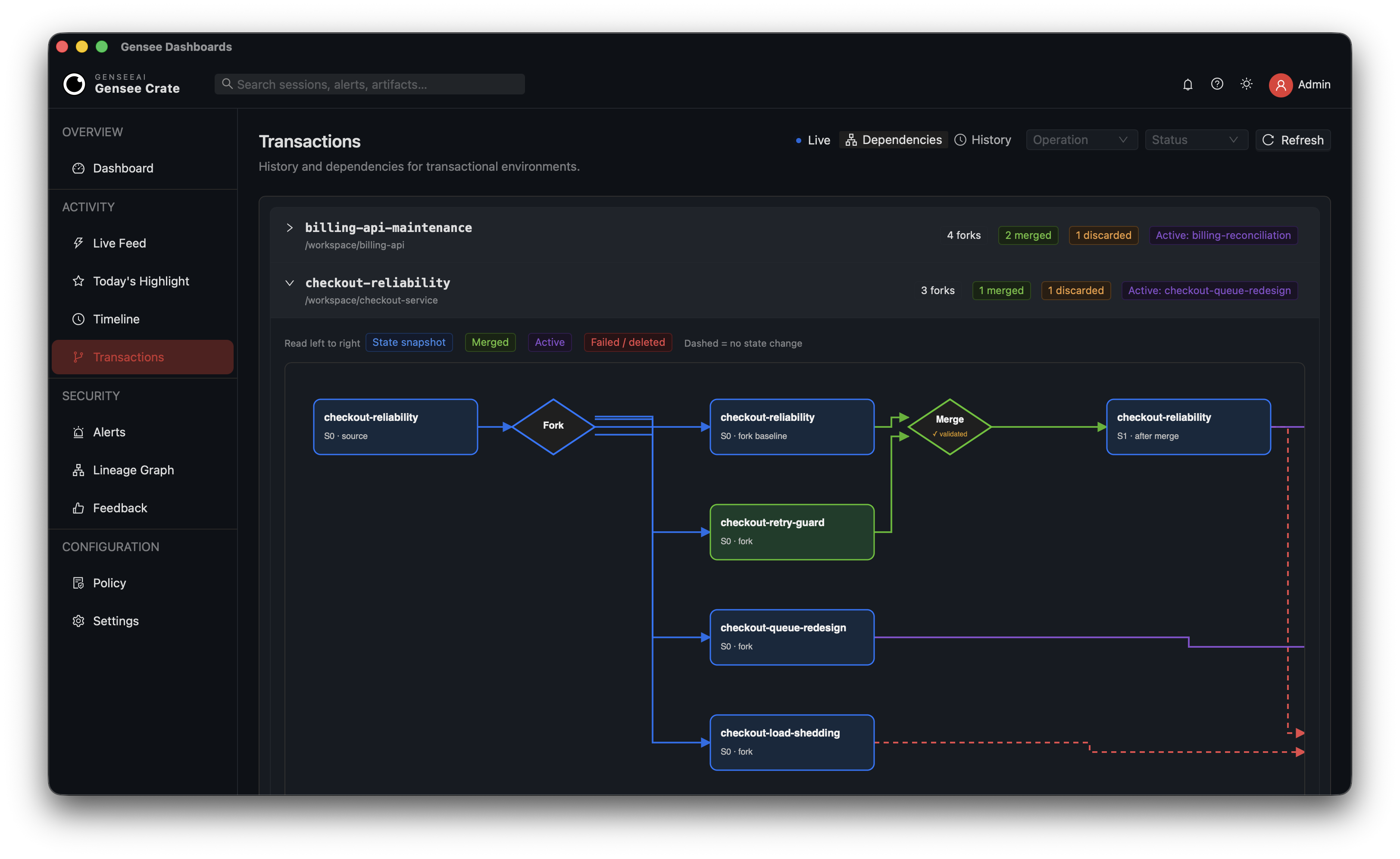
Task: Open Today's Highlight
Action: 143,281
